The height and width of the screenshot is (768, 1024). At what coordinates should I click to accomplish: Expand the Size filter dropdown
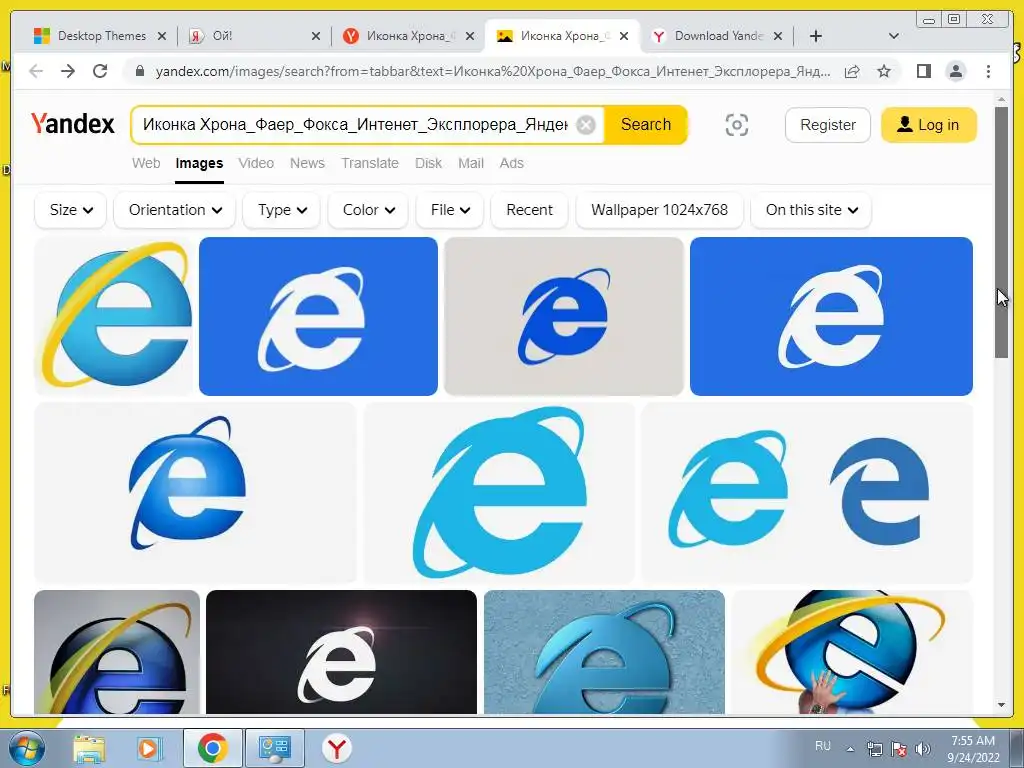click(71, 210)
